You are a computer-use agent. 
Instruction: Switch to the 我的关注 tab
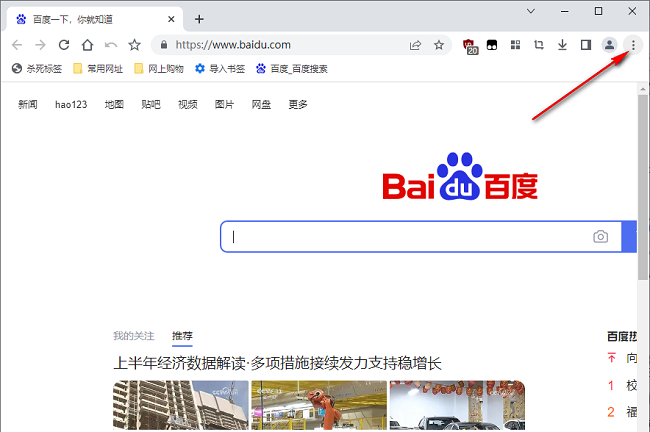pyautogui.click(x=133, y=336)
